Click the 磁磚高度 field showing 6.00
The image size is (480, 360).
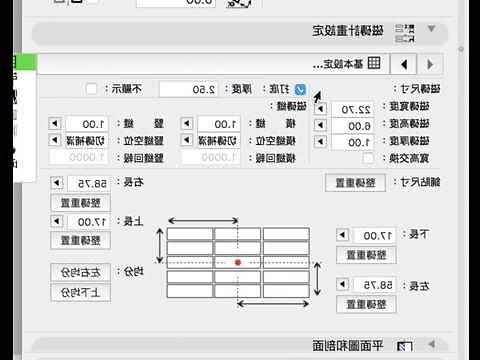(x=352, y=126)
